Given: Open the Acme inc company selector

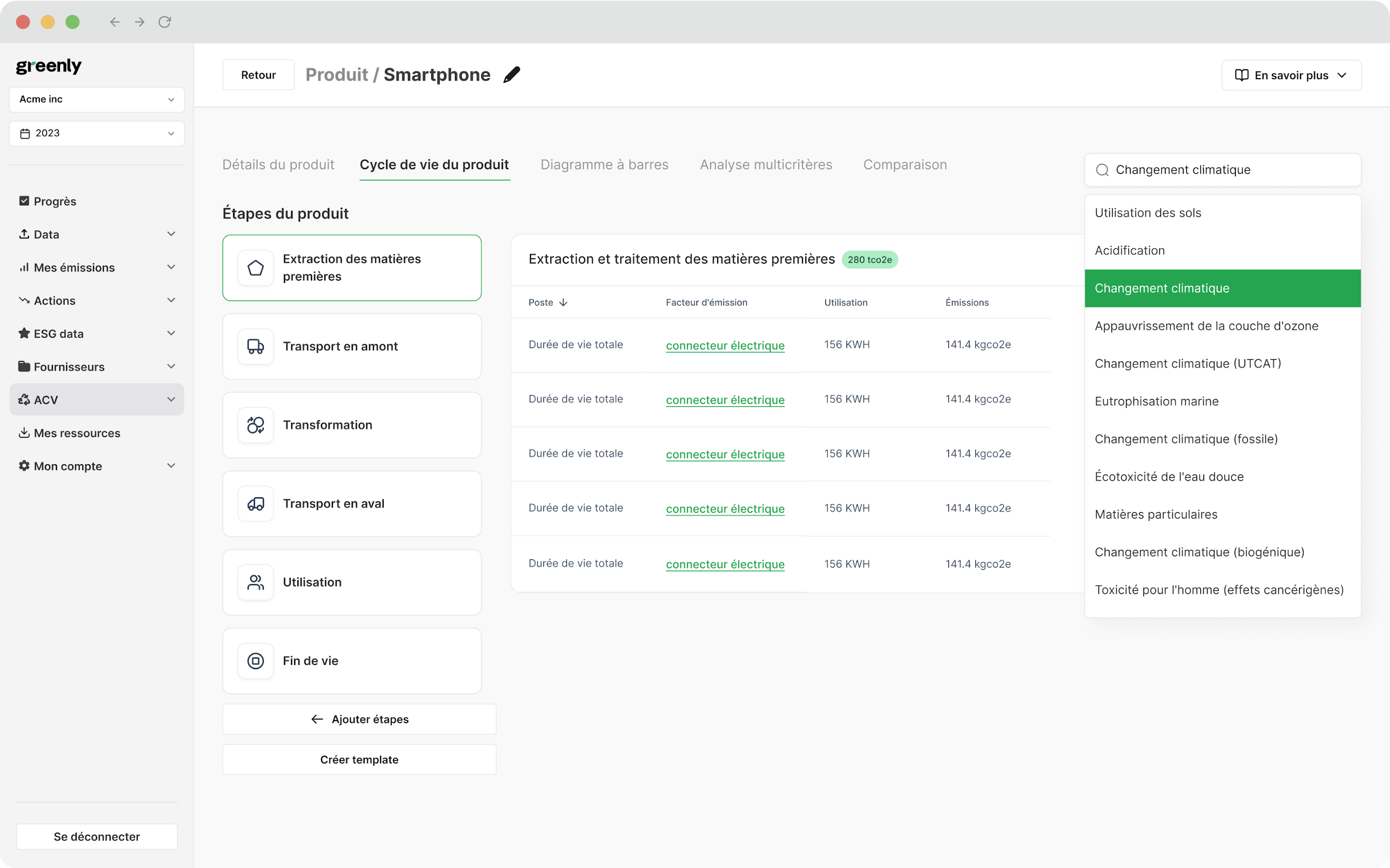Looking at the screenshot, I should 96,99.
